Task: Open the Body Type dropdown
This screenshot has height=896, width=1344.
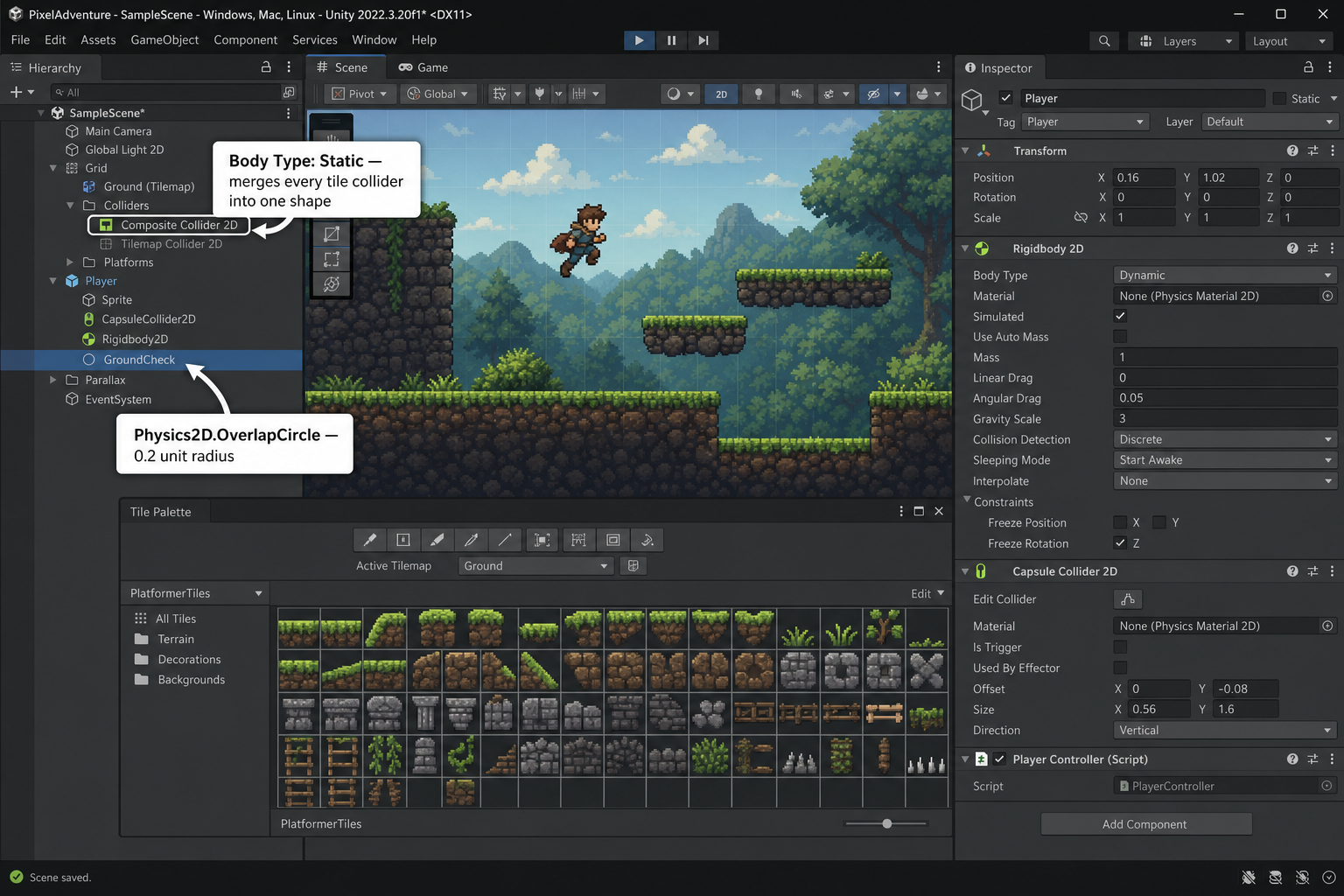Action: (1225, 276)
